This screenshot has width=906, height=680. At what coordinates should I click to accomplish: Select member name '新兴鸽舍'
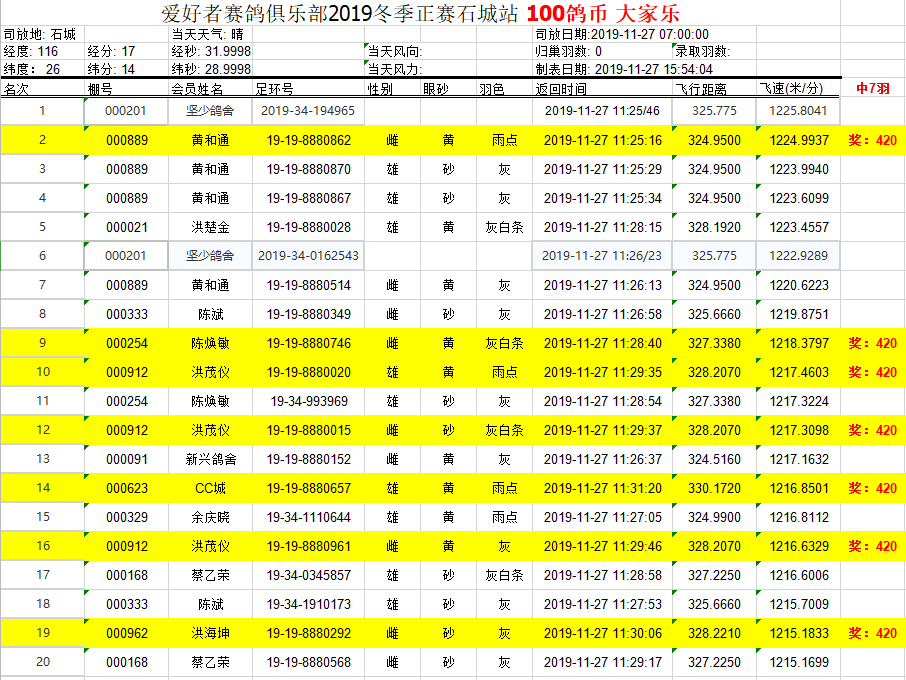[x=210, y=459]
